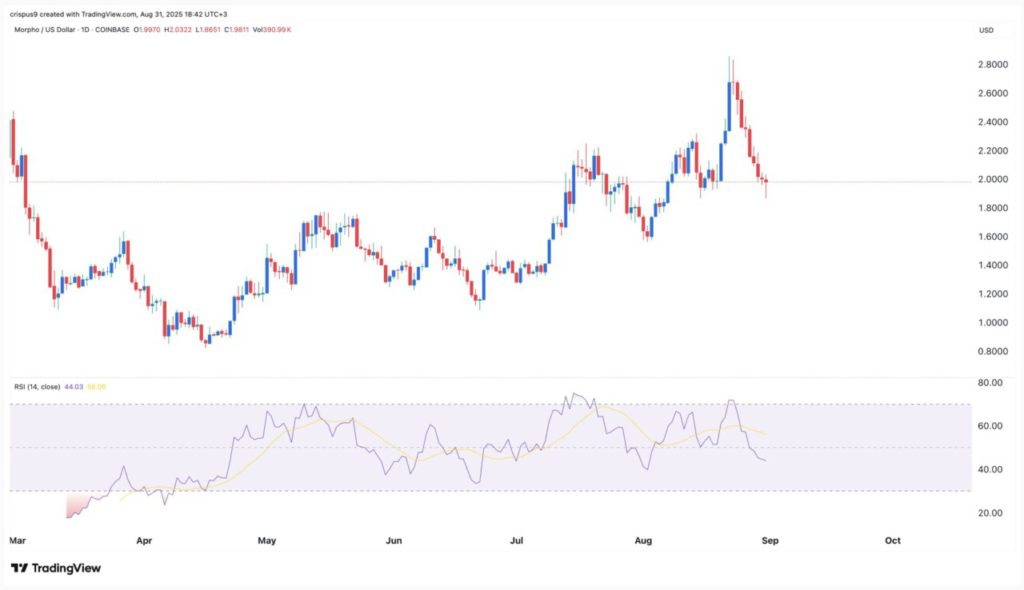Select the May label on time axis

click(266, 540)
